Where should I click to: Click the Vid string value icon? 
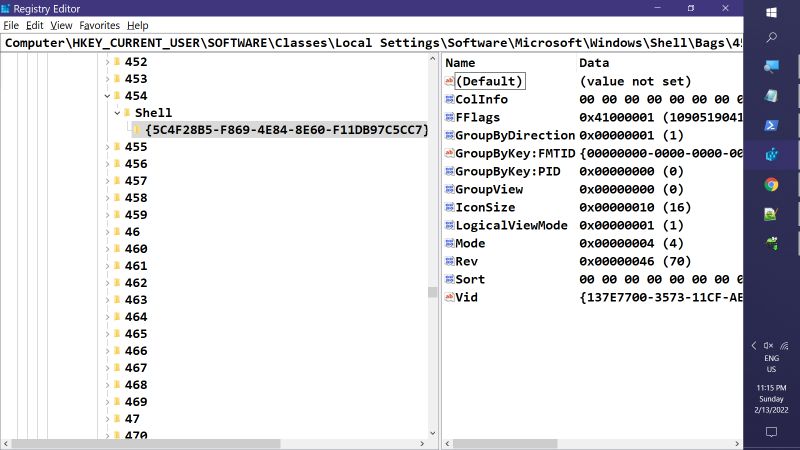click(449, 297)
